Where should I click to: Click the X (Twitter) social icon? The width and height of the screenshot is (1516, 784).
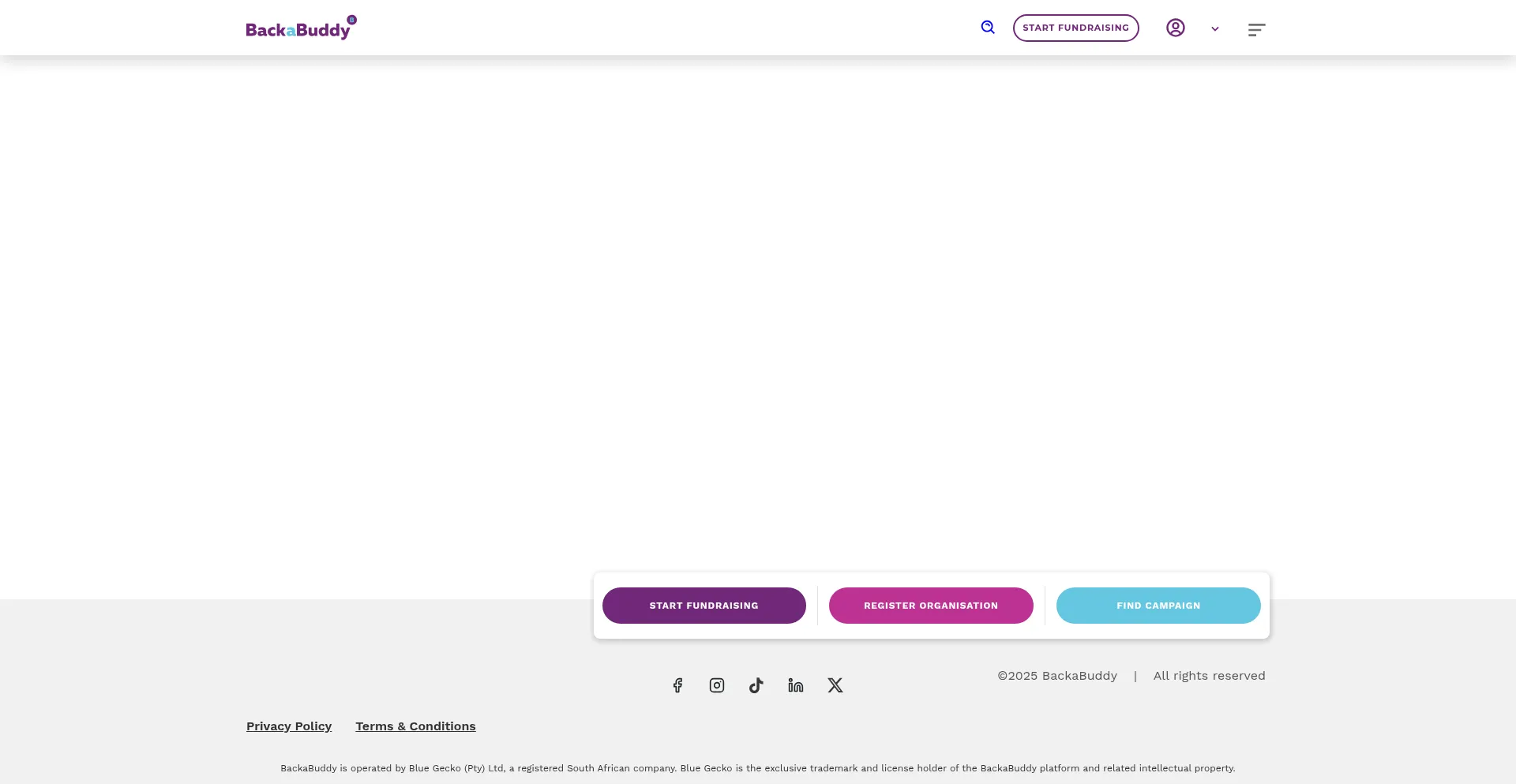point(835,685)
